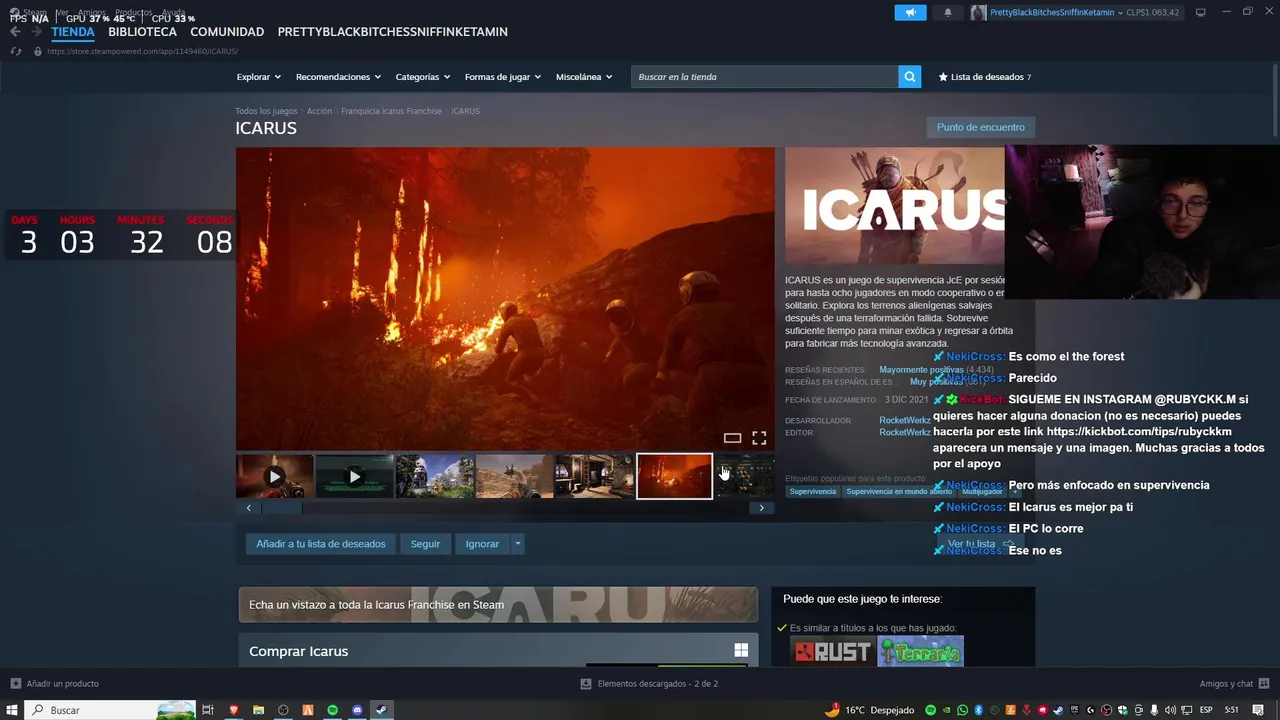Image resolution: width=1280 pixels, height=720 pixels.
Task: Open the Supervivencia tag
Action: point(812,492)
